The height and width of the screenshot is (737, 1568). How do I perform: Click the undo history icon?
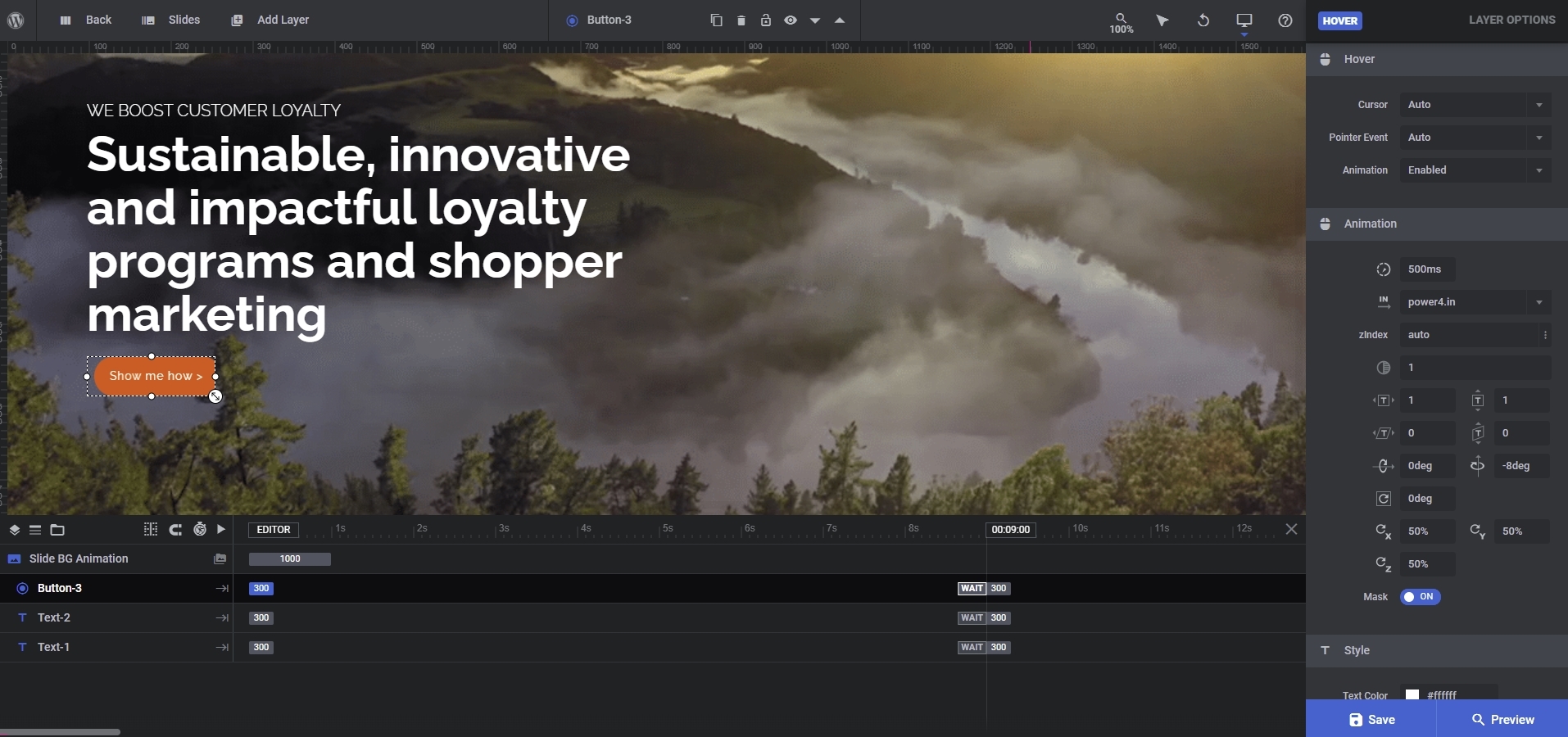[x=1203, y=20]
